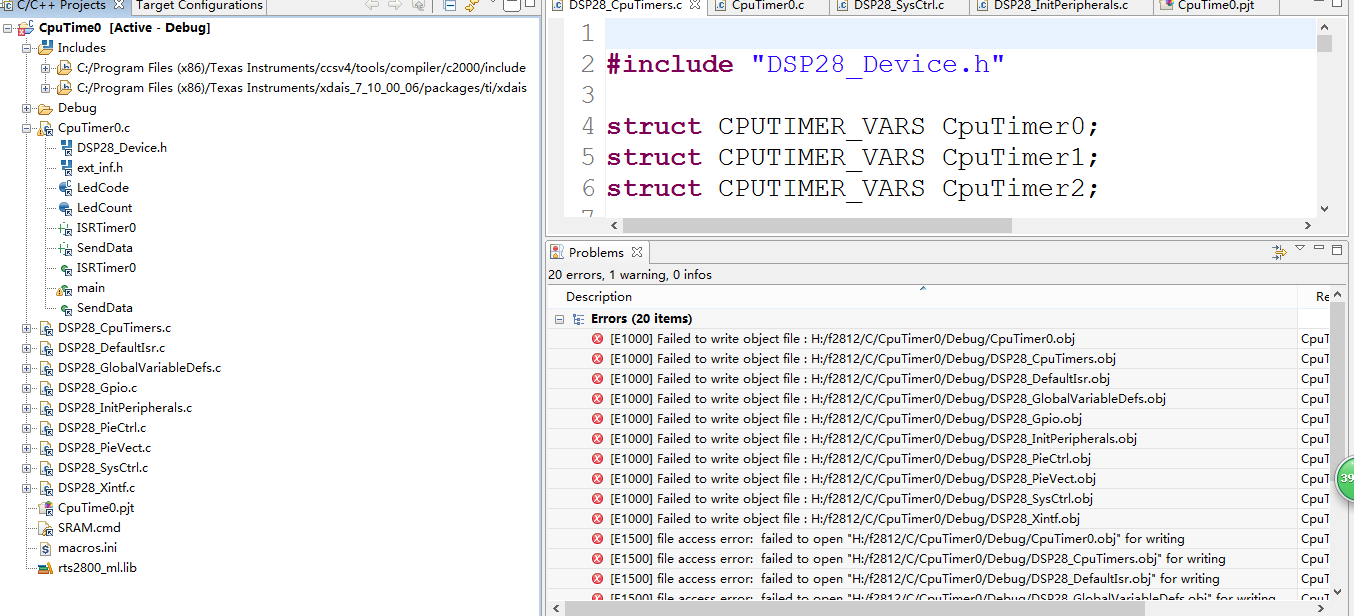Screen dimensions: 1354x616
Task: Close the DSP28_CpuTimers.c editor tab
Action: [693, 6]
